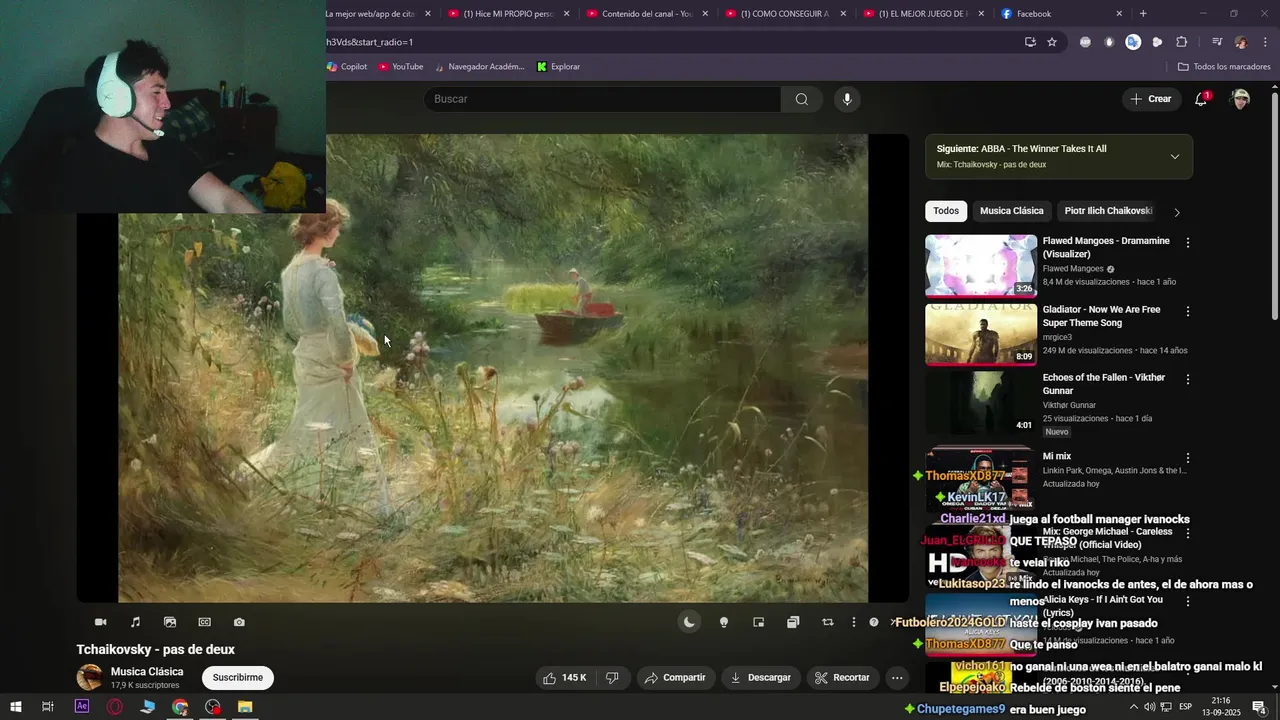
Task: Bookmark this page with the star icon
Action: click(1052, 42)
